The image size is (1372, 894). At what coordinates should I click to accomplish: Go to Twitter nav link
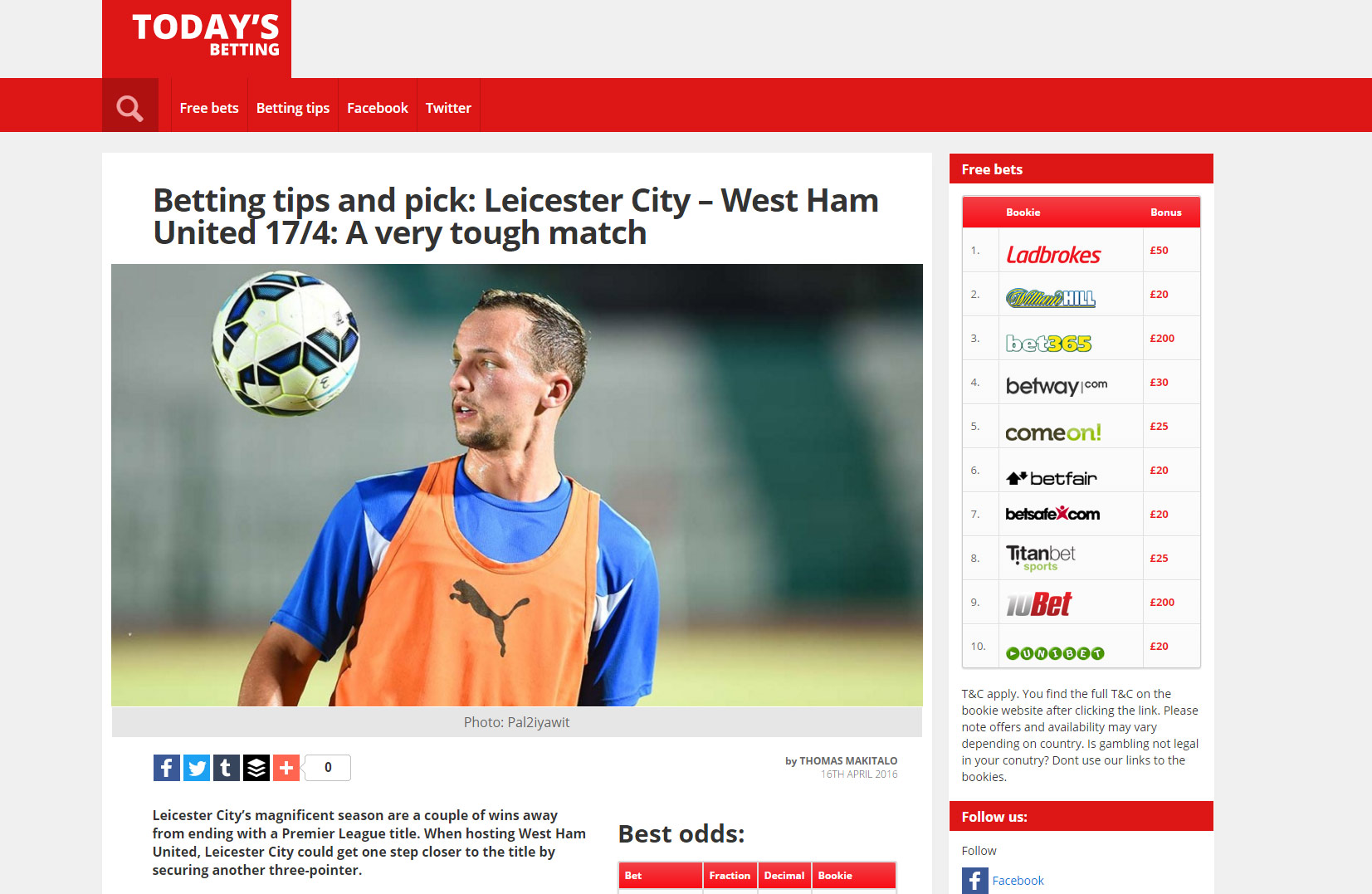(448, 108)
